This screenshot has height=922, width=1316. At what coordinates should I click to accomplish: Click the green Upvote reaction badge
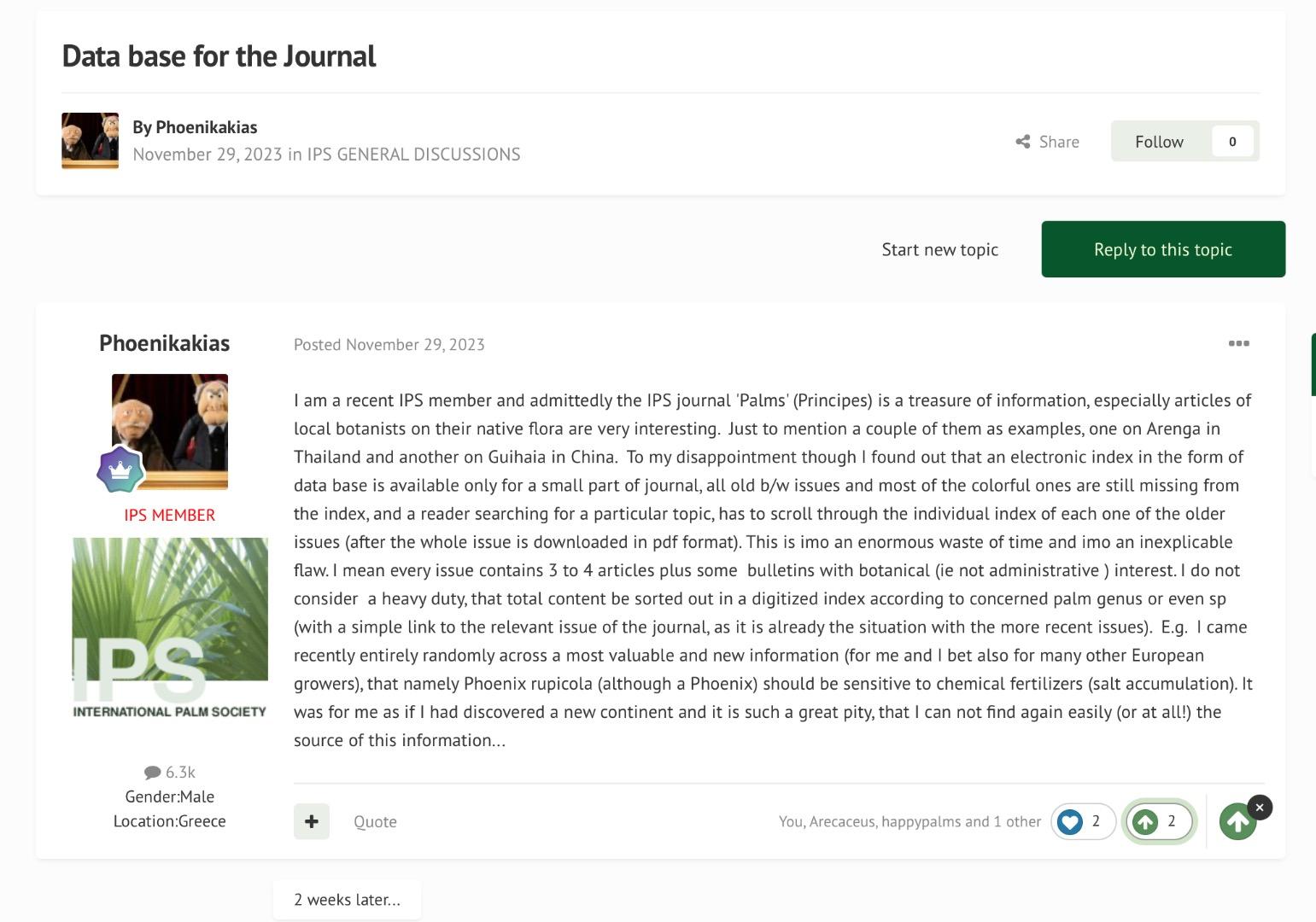(x=1145, y=821)
